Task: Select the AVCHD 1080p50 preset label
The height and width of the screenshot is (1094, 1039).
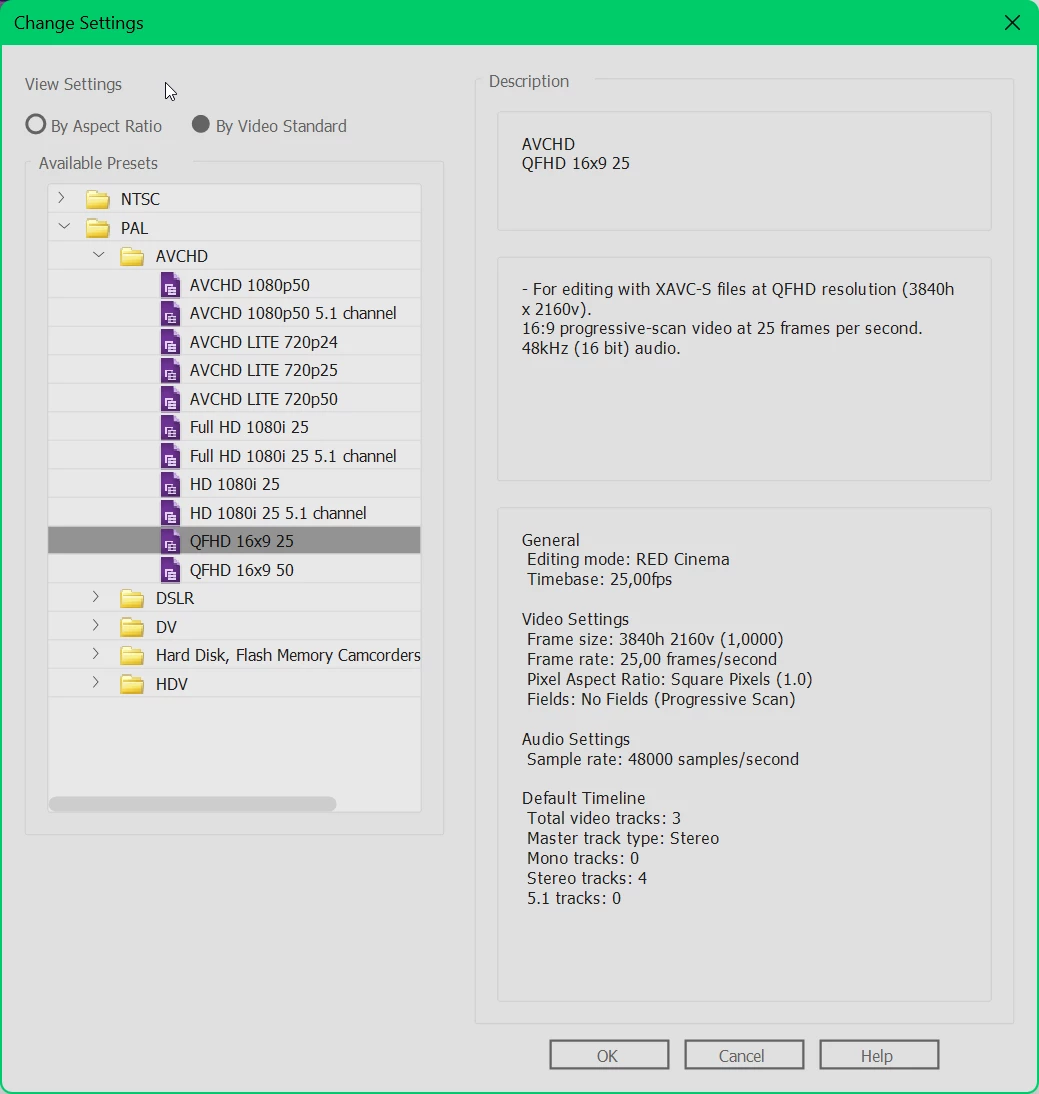Action: (x=250, y=285)
